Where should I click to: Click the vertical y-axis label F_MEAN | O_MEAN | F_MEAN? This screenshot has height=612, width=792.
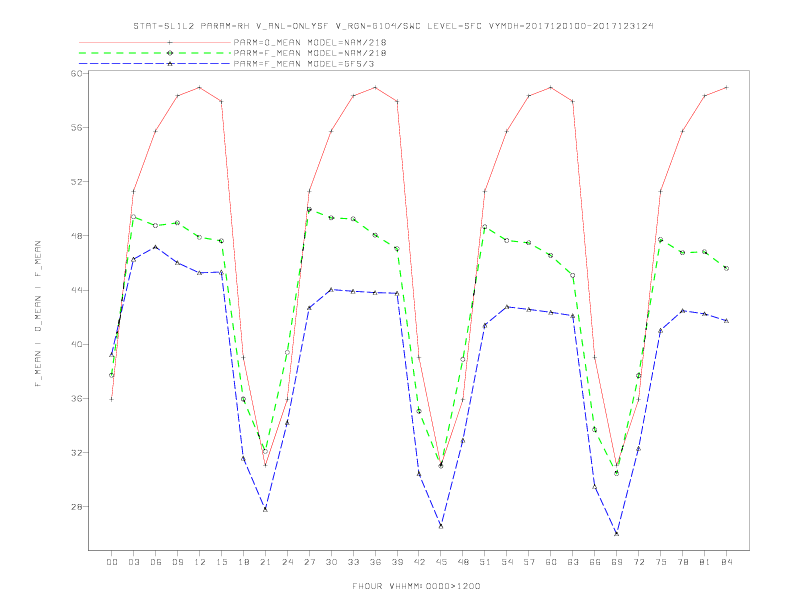click(x=38, y=314)
